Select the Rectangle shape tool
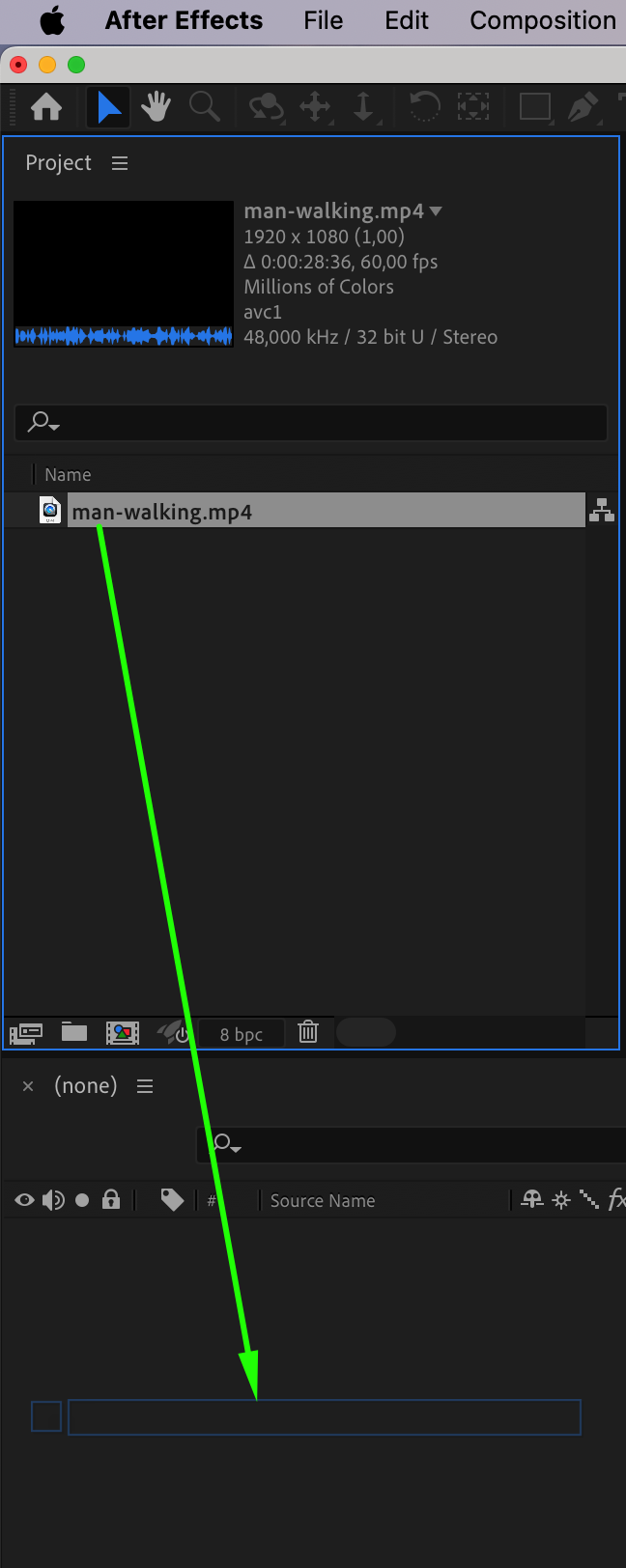626x1568 pixels. coord(534,107)
